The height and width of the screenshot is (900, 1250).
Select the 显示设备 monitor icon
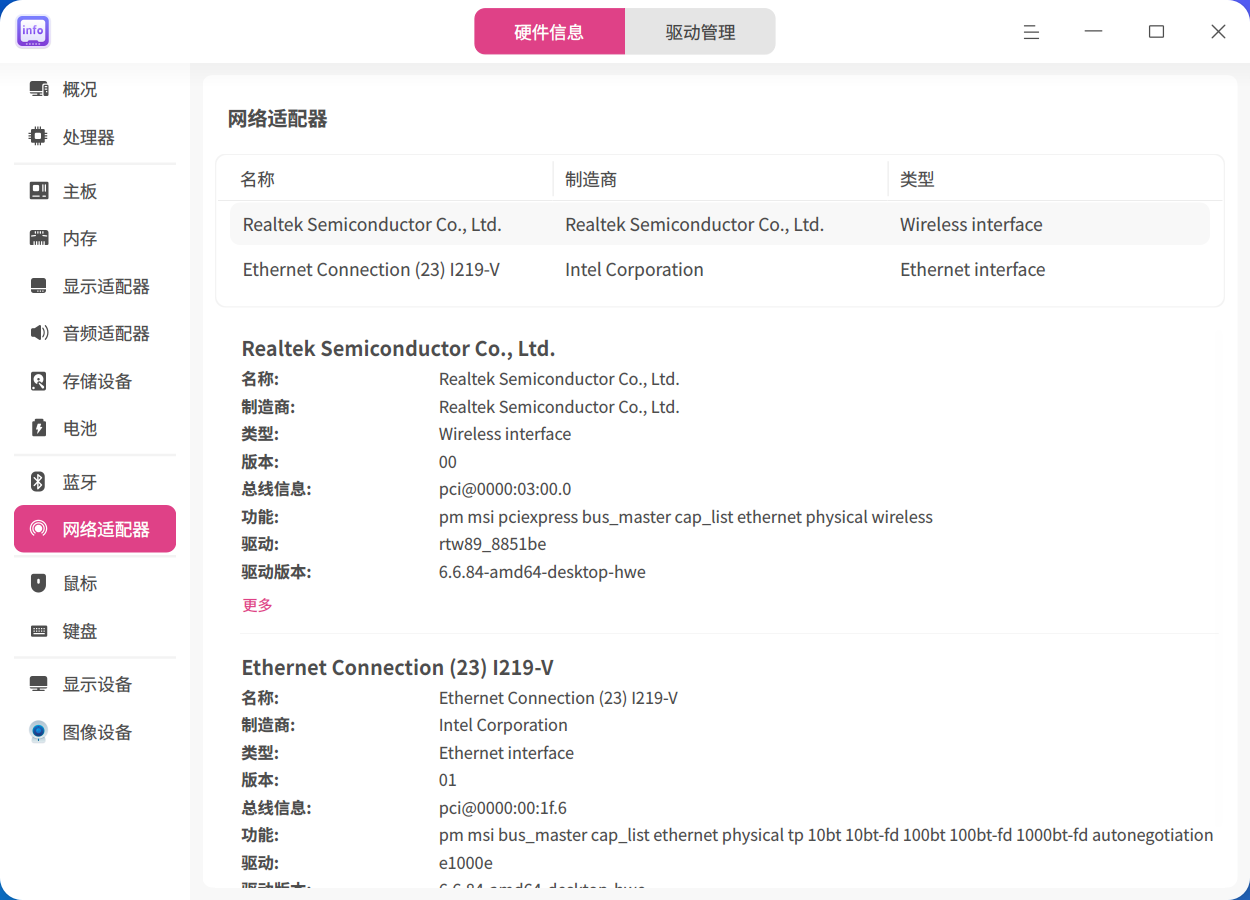click(39, 684)
